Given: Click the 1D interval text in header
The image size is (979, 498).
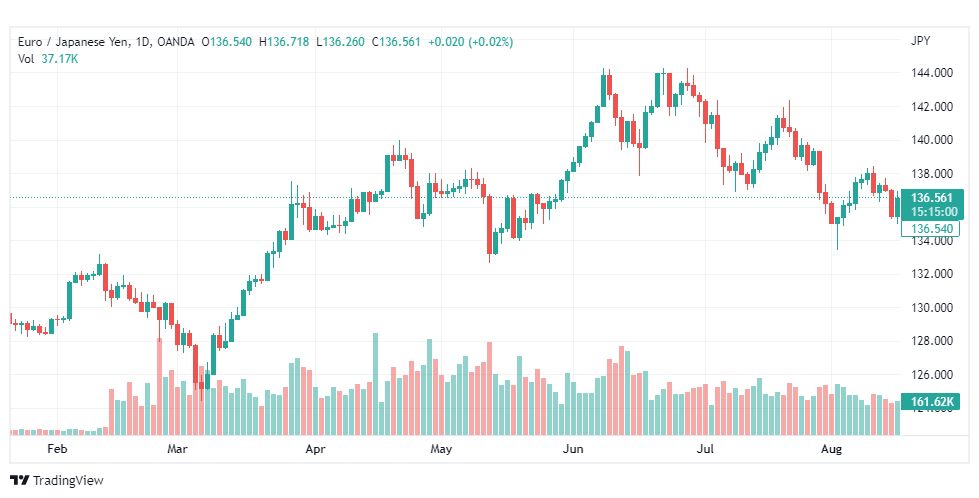Looking at the screenshot, I should pos(142,42).
